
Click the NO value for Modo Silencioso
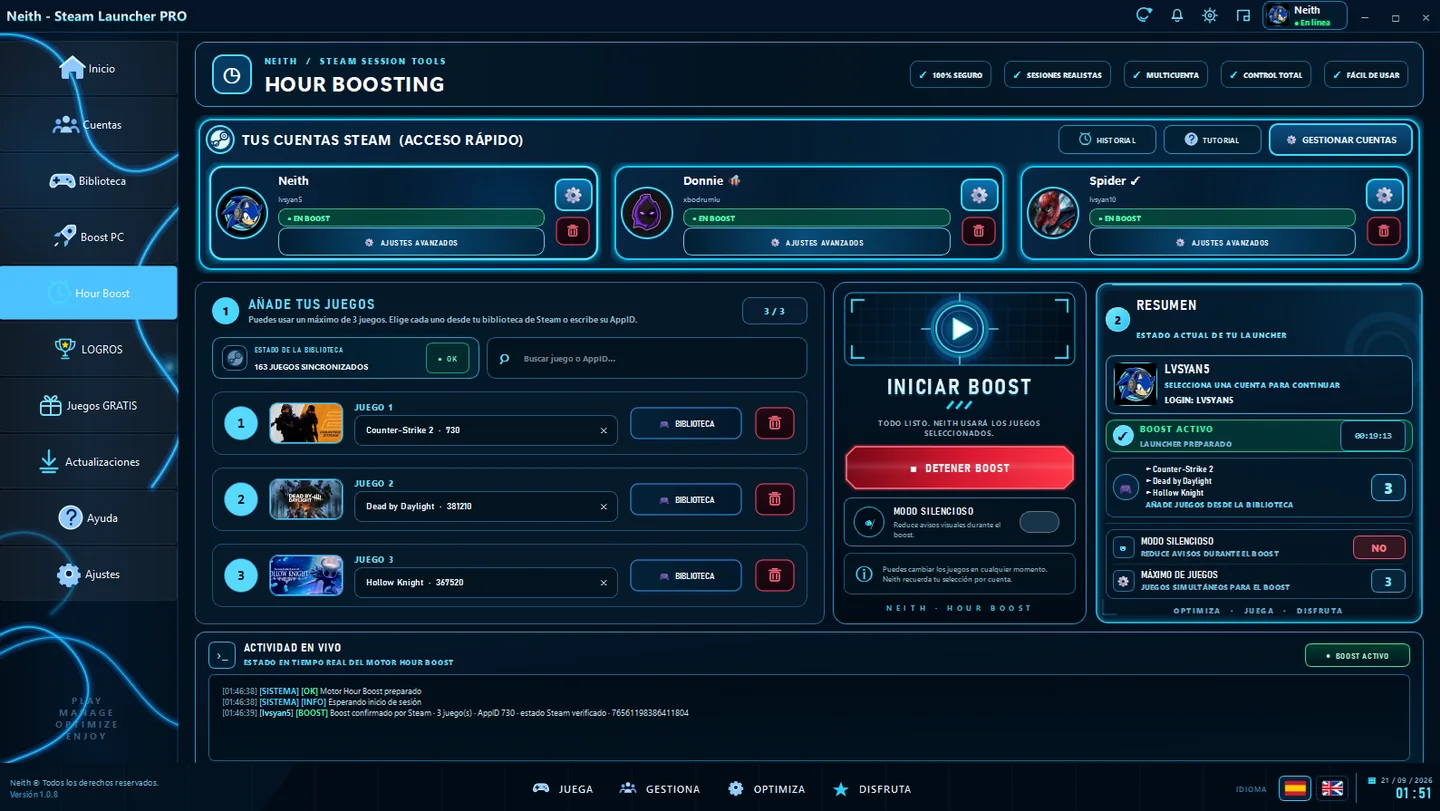coord(1379,547)
